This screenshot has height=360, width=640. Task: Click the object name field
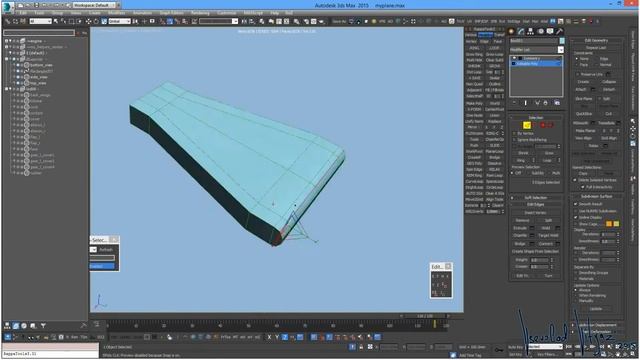tap(534, 41)
